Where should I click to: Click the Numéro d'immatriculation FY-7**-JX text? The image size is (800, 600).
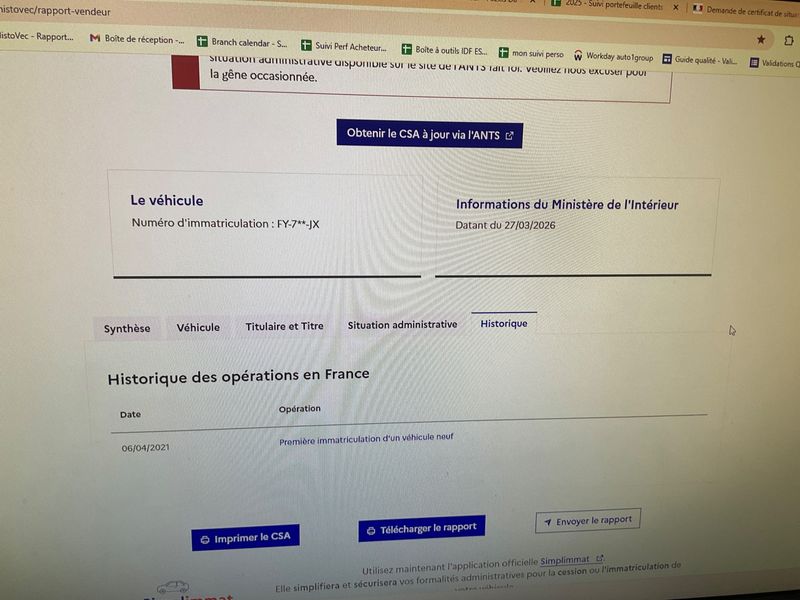pyautogui.click(x=226, y=223)
